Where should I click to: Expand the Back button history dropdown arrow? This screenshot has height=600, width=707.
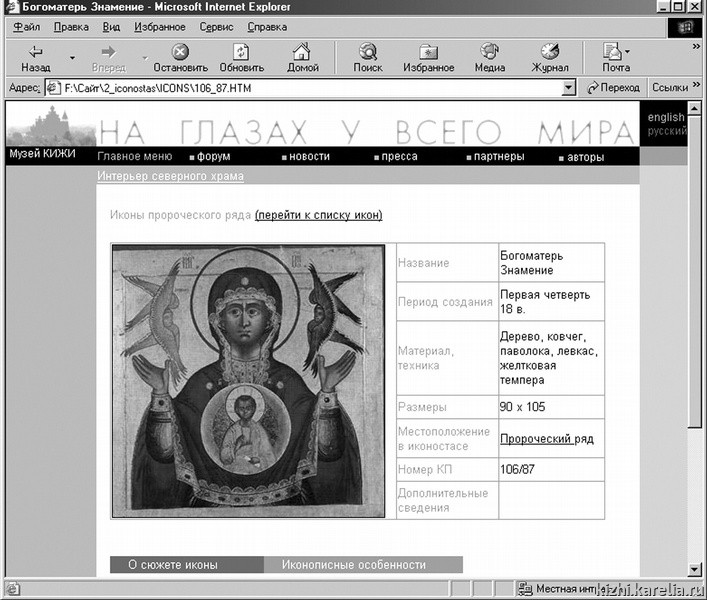72,58
